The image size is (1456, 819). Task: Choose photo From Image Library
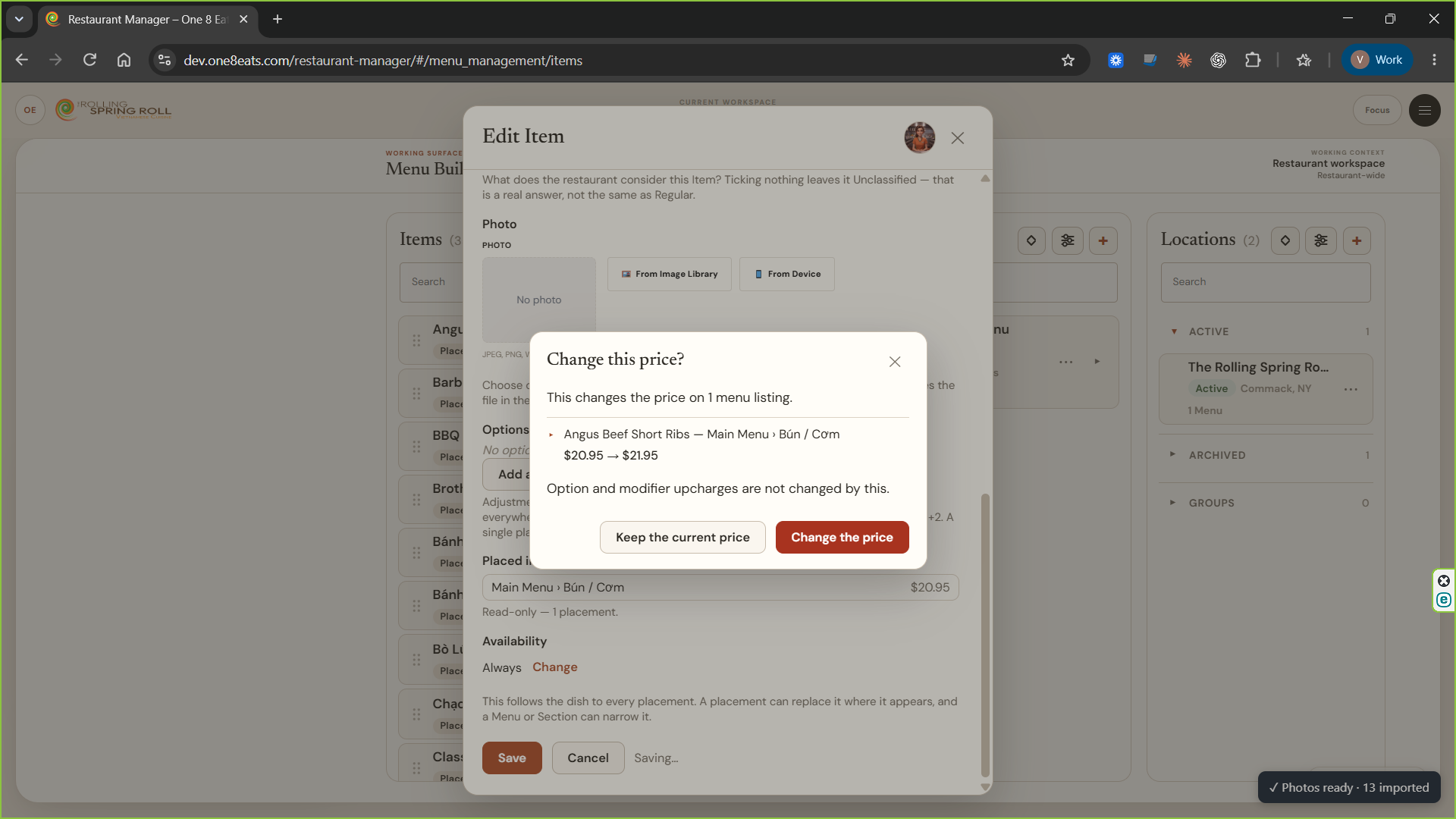669,274
